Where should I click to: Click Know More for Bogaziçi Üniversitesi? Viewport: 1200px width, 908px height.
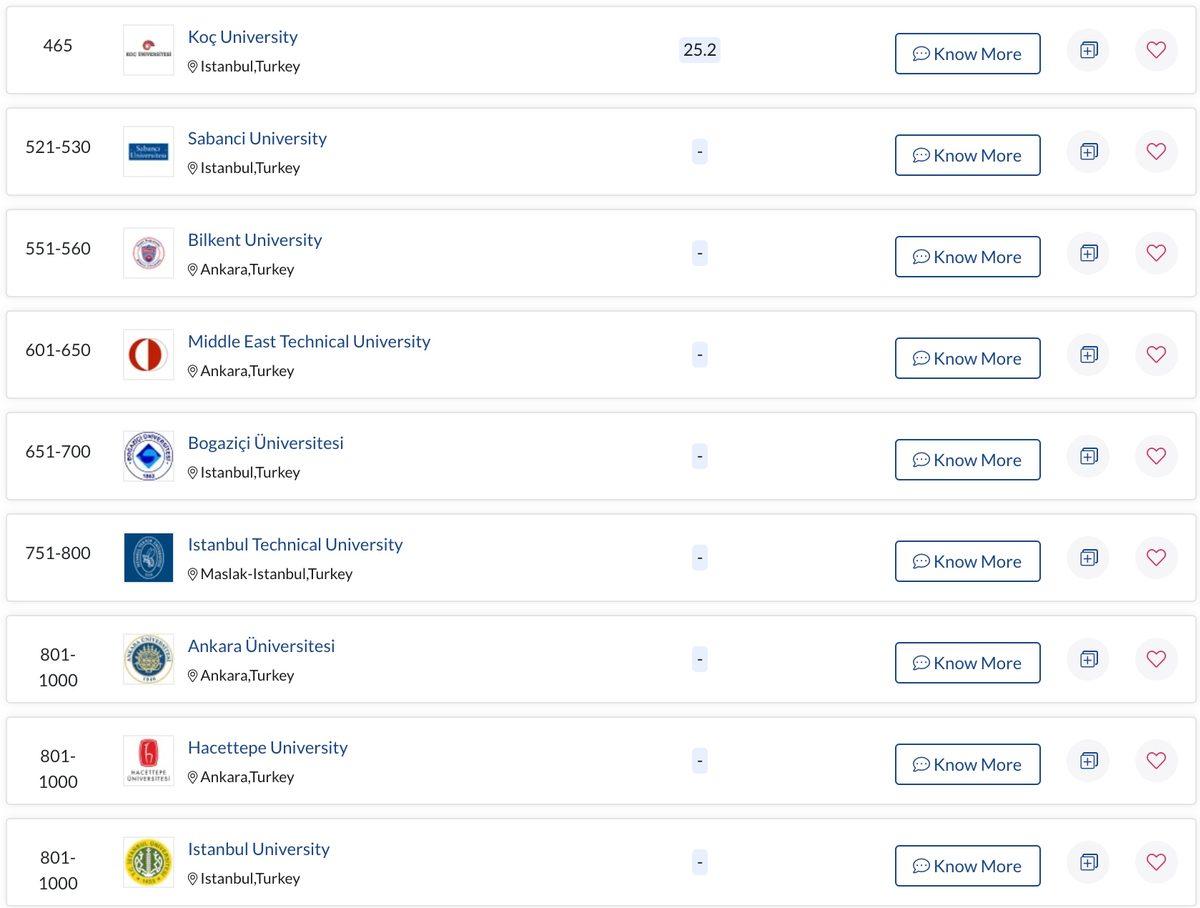(x=967, y=460)
